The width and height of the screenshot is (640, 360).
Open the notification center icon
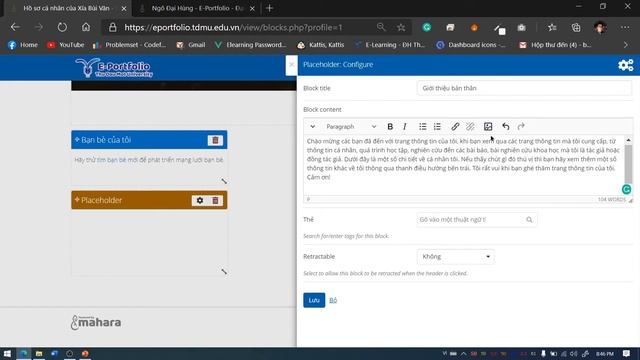pyautogui.click(x=626, y=353)
